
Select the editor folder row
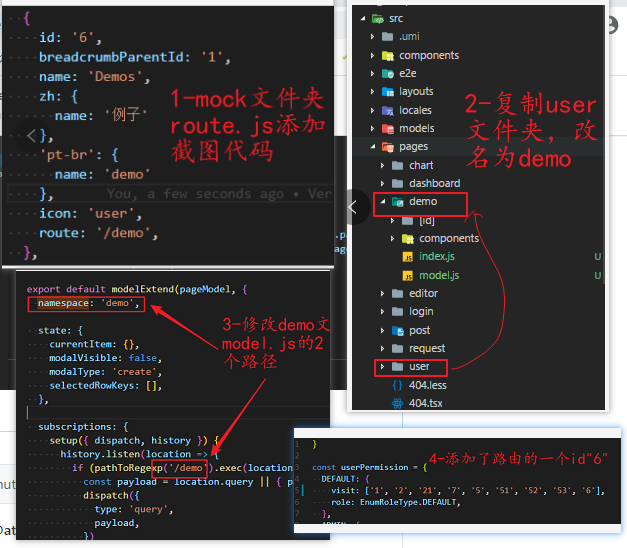coord(478,294)
